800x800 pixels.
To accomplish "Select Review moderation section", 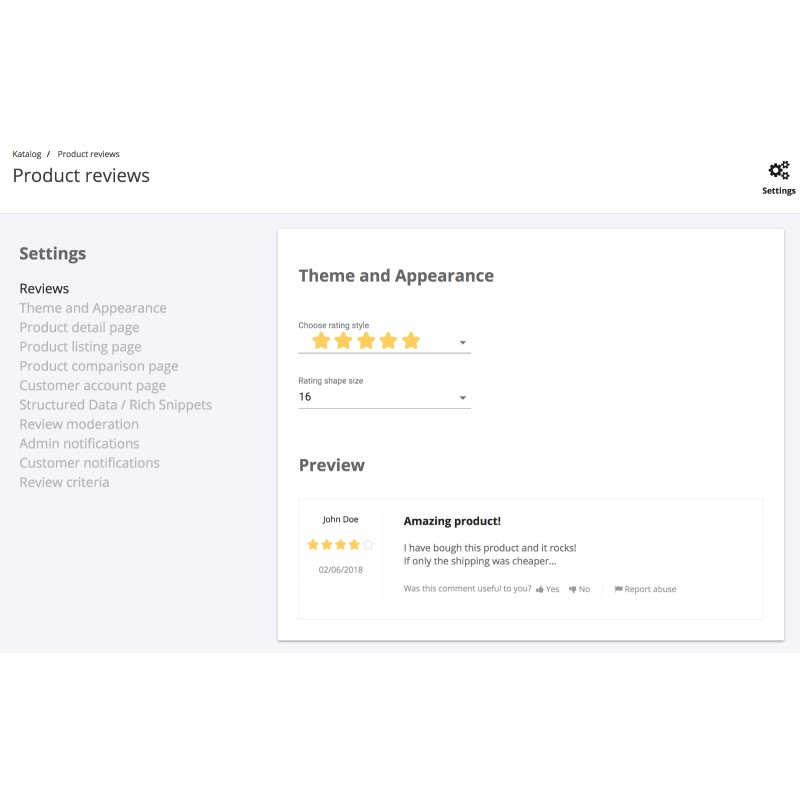I will 80,424.
